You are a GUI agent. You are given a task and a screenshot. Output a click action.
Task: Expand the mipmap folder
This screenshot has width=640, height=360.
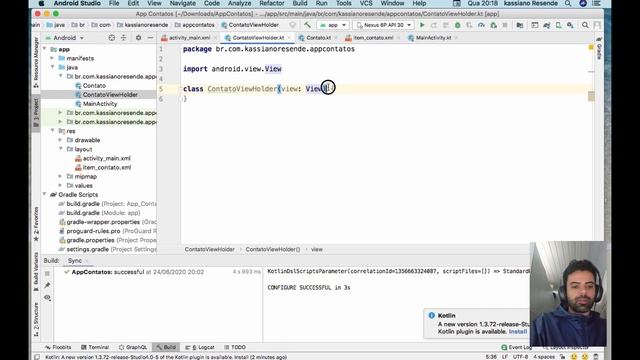pos(60,176)
